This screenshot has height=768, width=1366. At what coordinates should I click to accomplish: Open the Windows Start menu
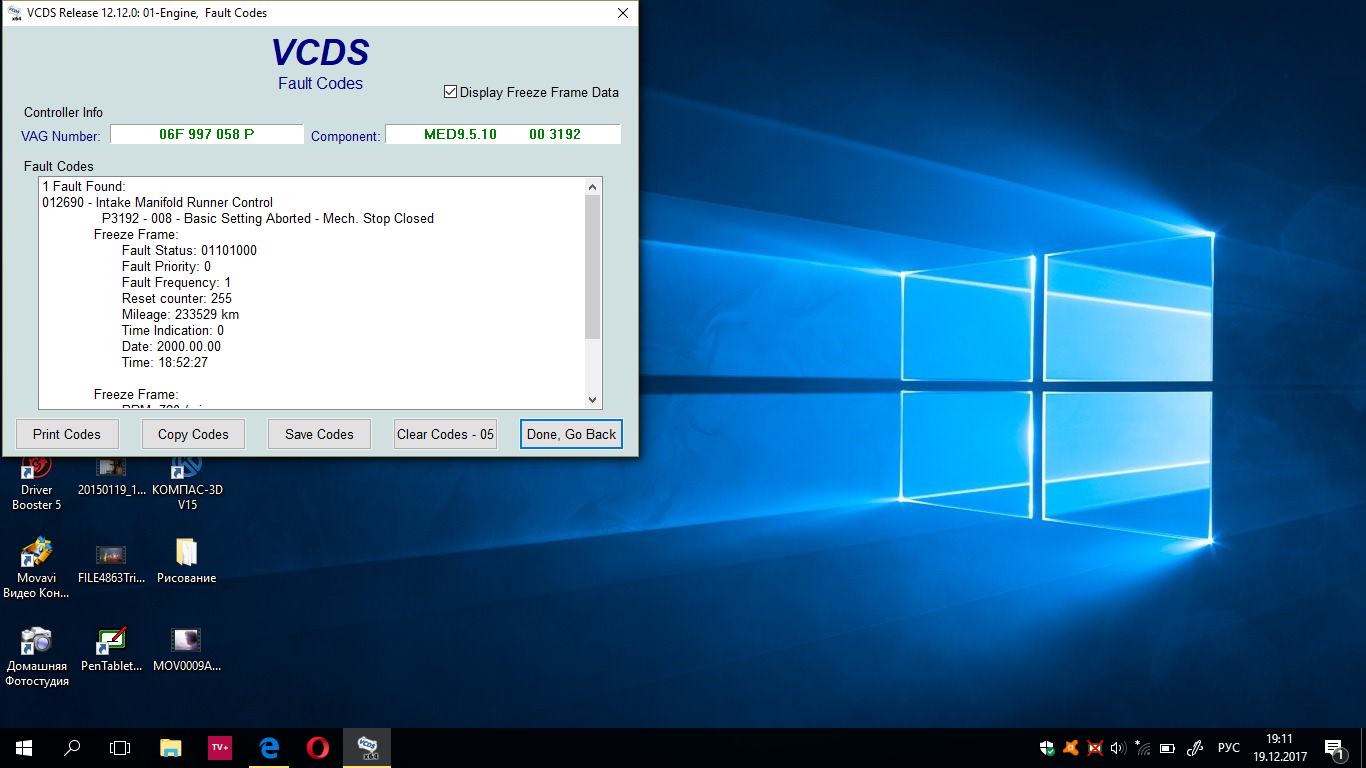(x=23, y=747)
